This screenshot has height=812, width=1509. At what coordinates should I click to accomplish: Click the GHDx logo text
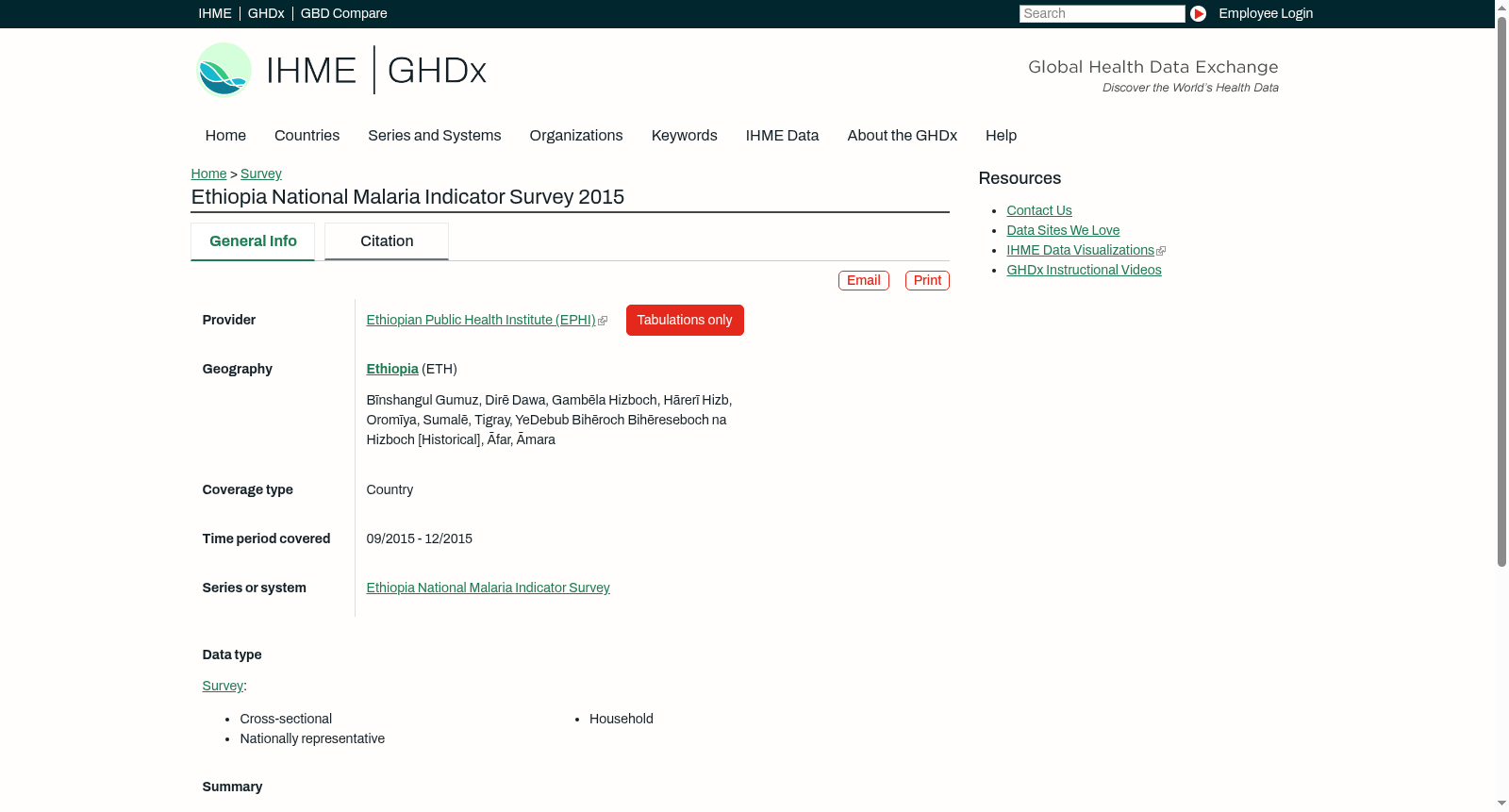(x=437, y=71)
